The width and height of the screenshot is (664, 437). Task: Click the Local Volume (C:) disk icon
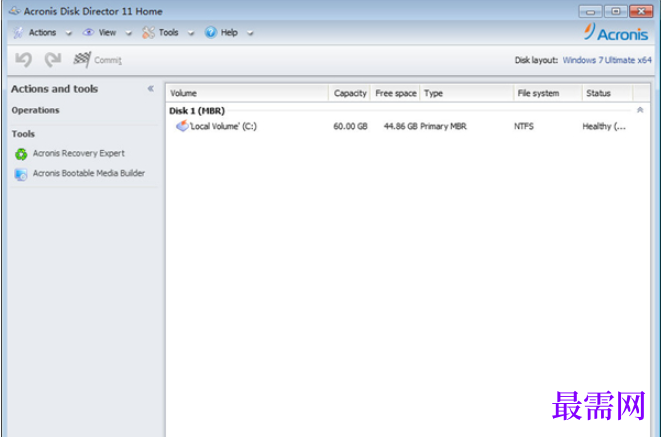[182, 126]
